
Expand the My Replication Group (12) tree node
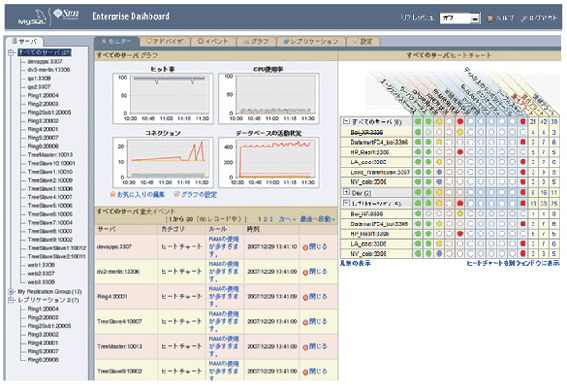click(11, 291)
